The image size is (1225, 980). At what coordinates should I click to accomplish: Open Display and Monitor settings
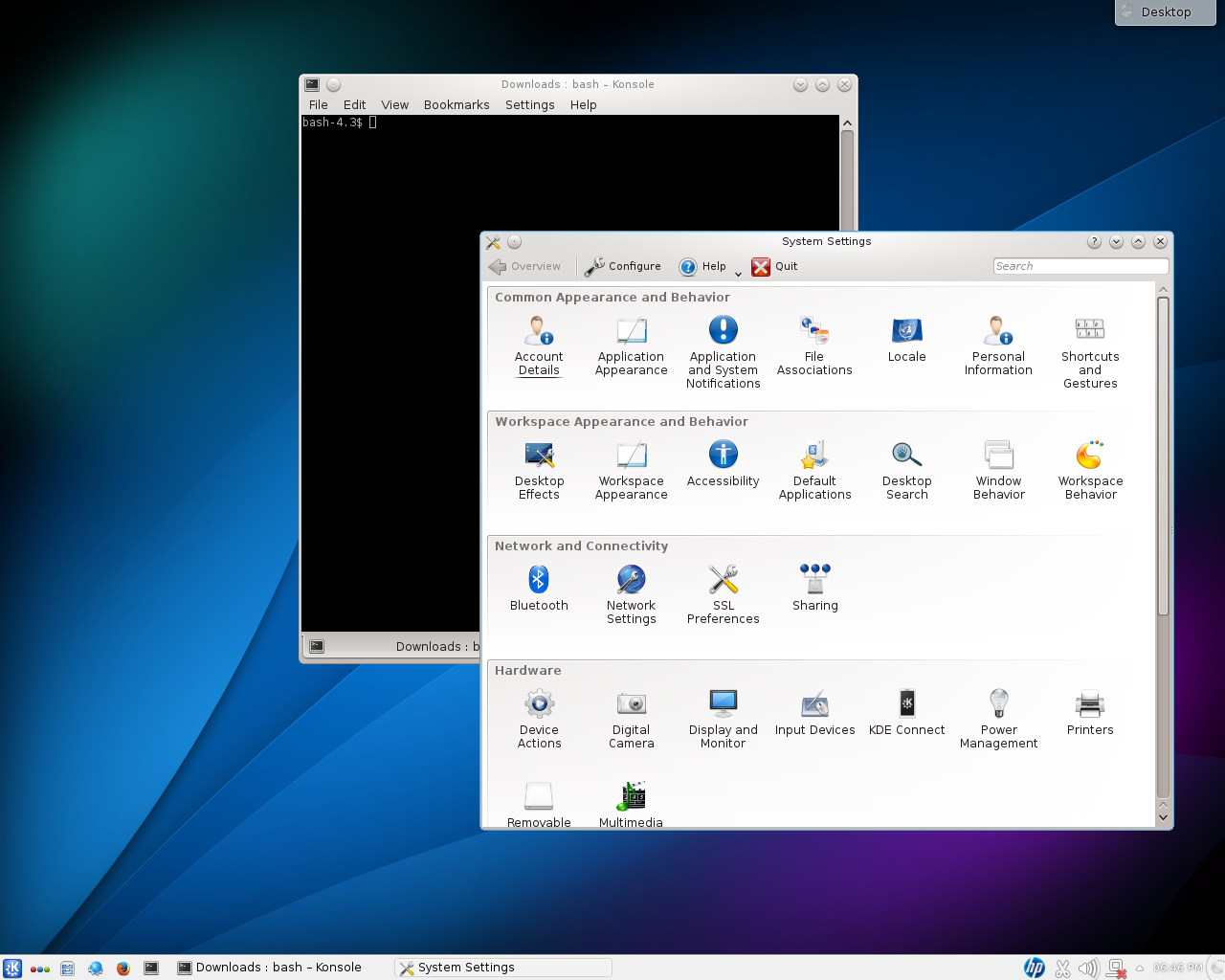[723, 720]
